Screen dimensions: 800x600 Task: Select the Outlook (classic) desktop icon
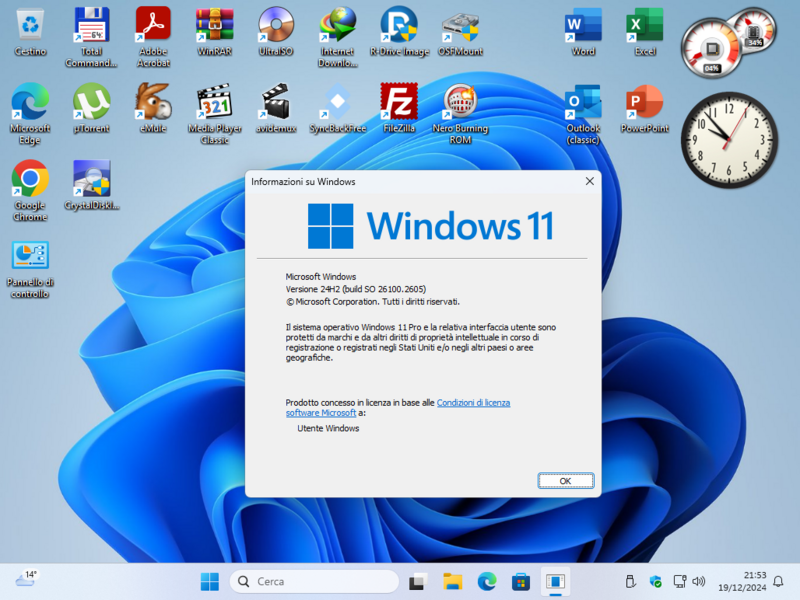pos(583,114)
